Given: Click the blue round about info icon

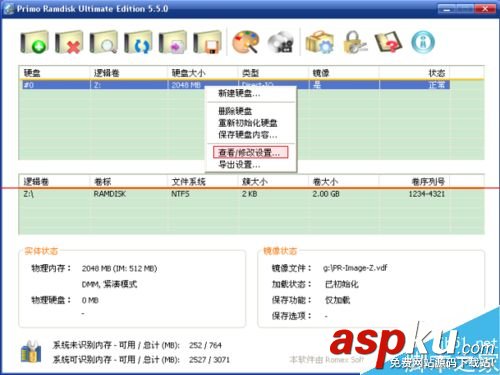Looking at the screenshot, I should pos(423,42).
